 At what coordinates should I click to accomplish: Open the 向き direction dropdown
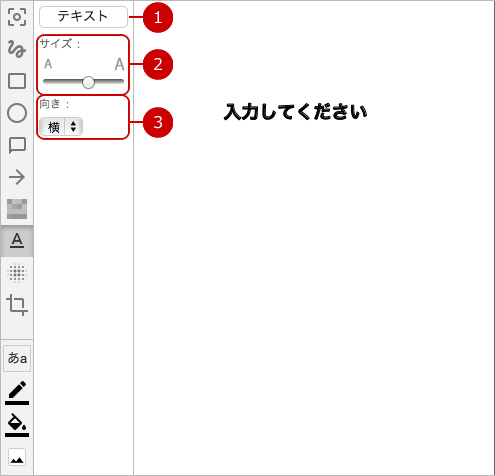coord(61,127)
